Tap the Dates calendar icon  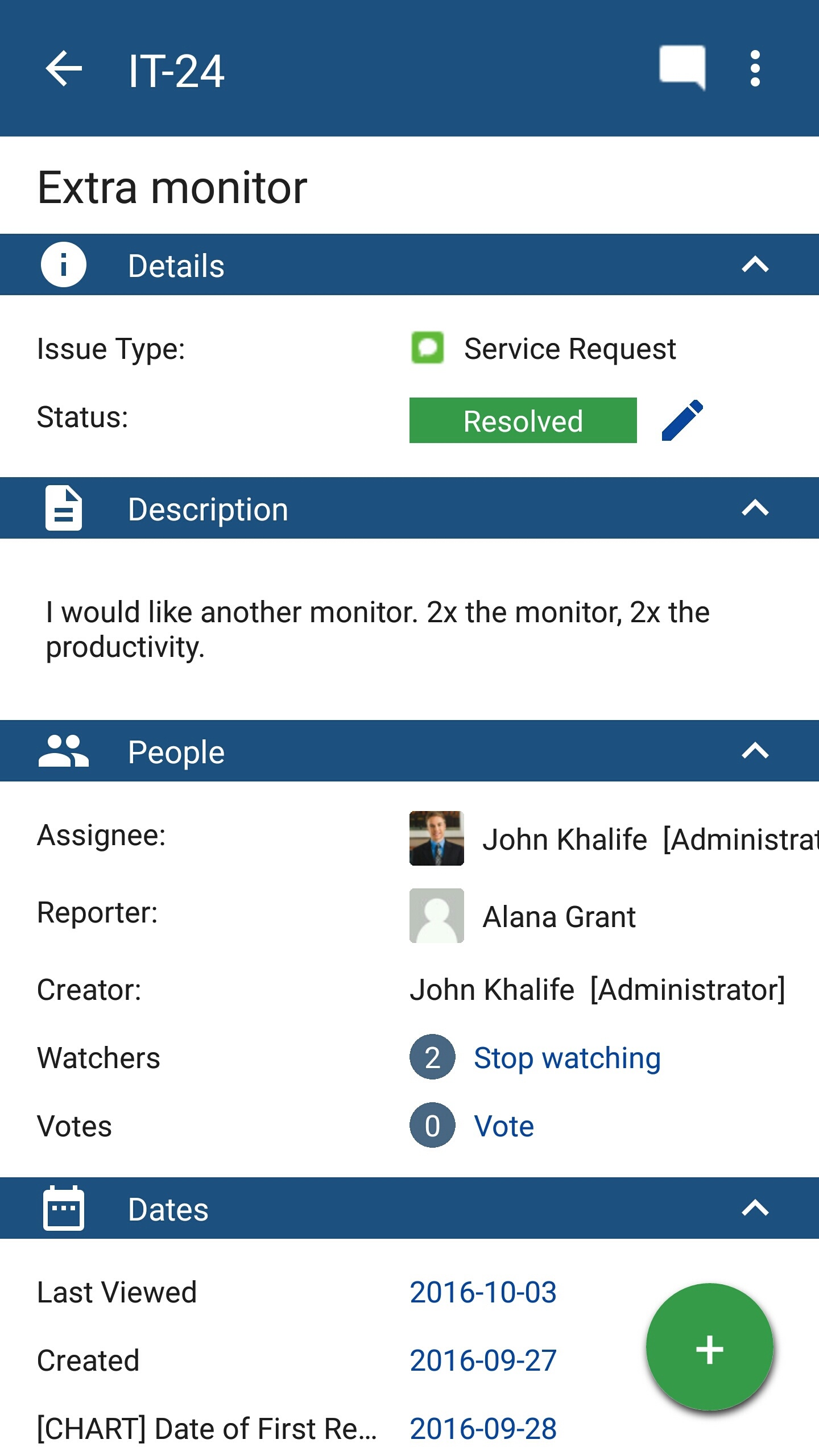point(64,1208)
